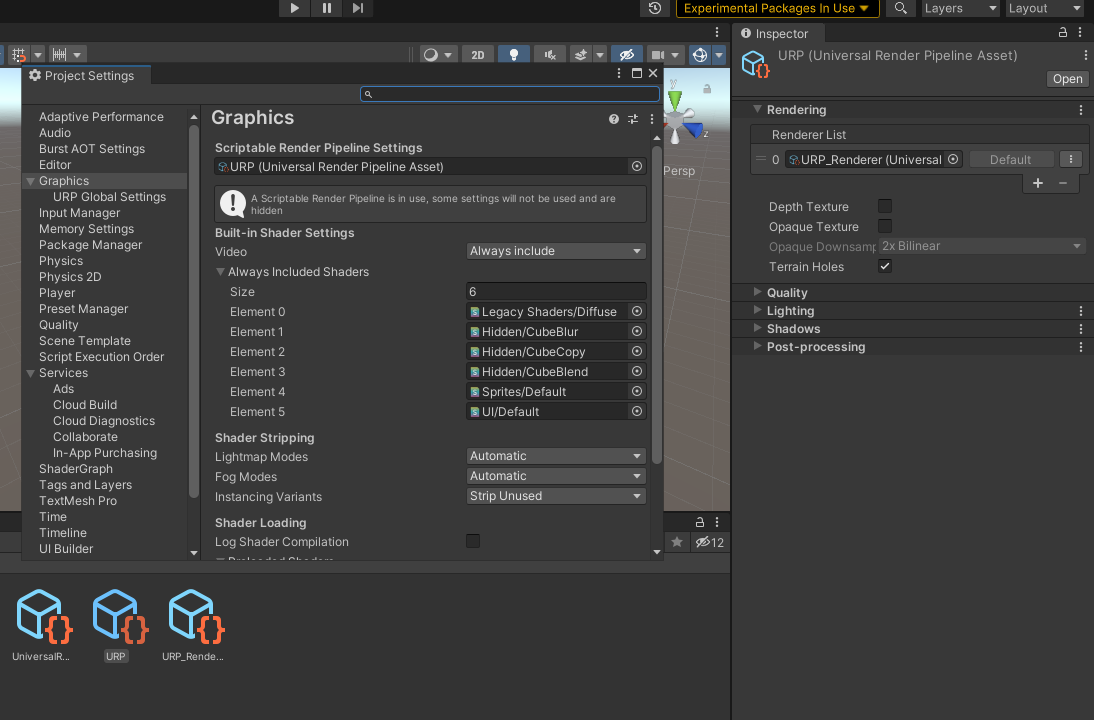Open the Video 'Always include' dropdown
This screenshot has width=1094, height=720.
(555, 250)
